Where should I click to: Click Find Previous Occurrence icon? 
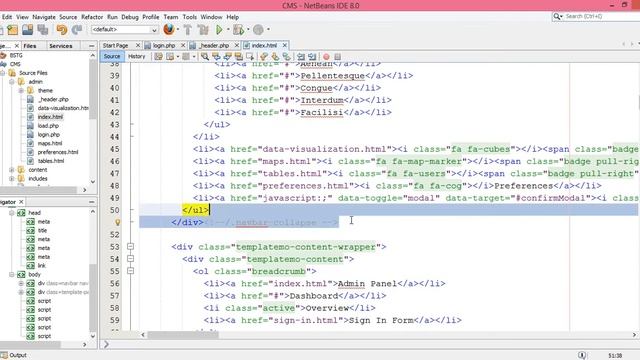(216, 56)
